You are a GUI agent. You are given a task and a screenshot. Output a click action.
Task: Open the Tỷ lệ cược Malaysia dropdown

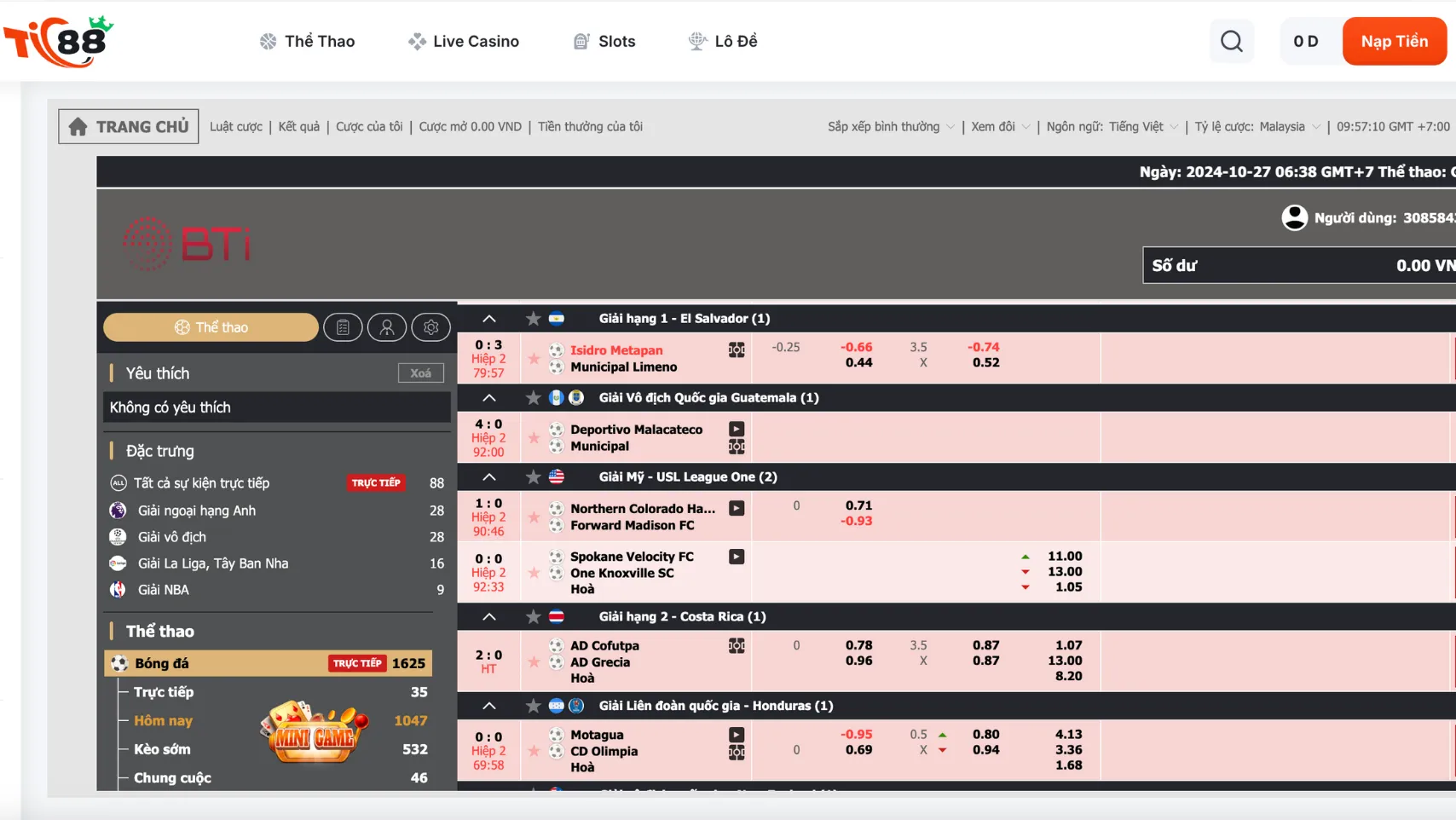pyautogui.click(x=1257, y=127)
